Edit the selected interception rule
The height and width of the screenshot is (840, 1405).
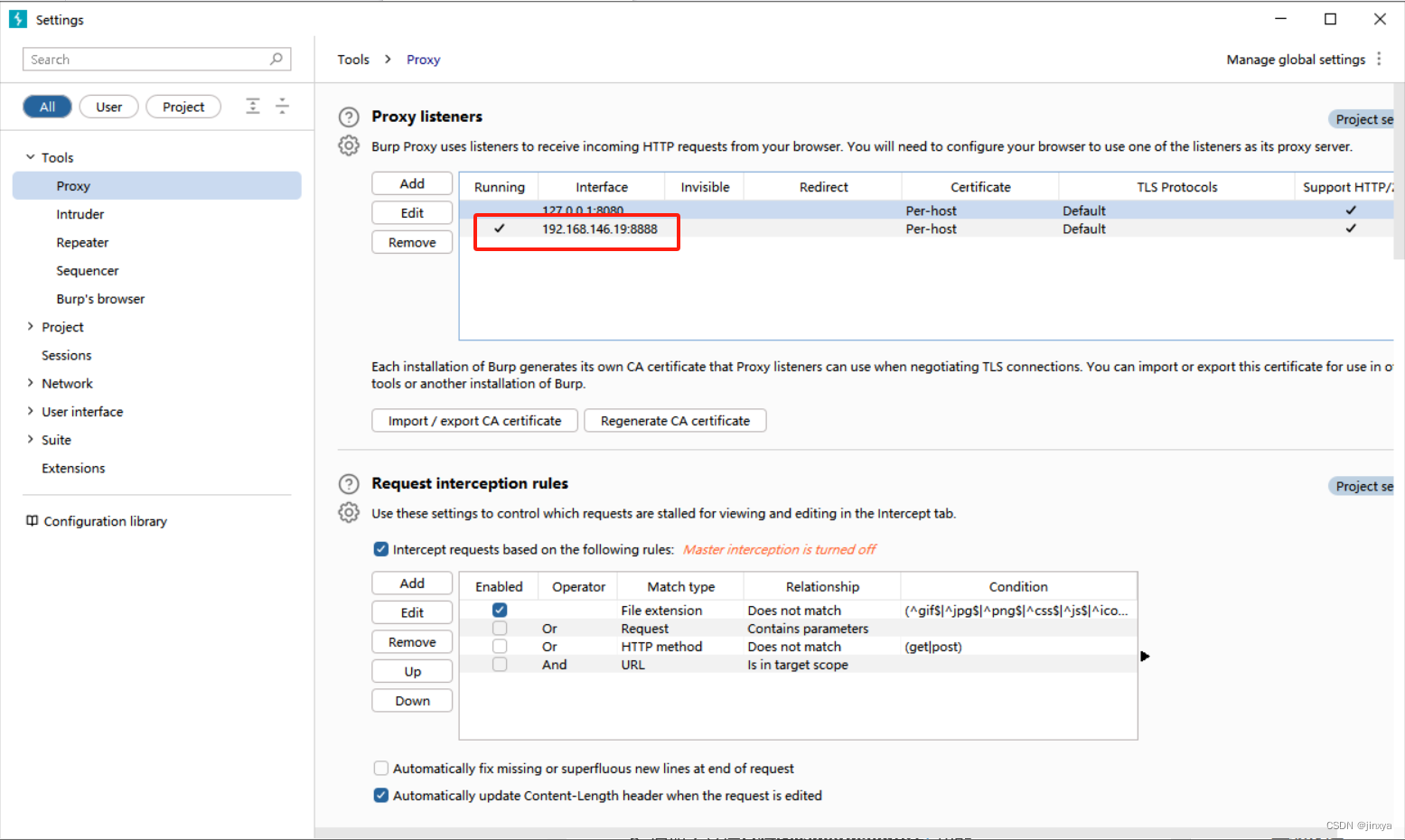[412, 612]
